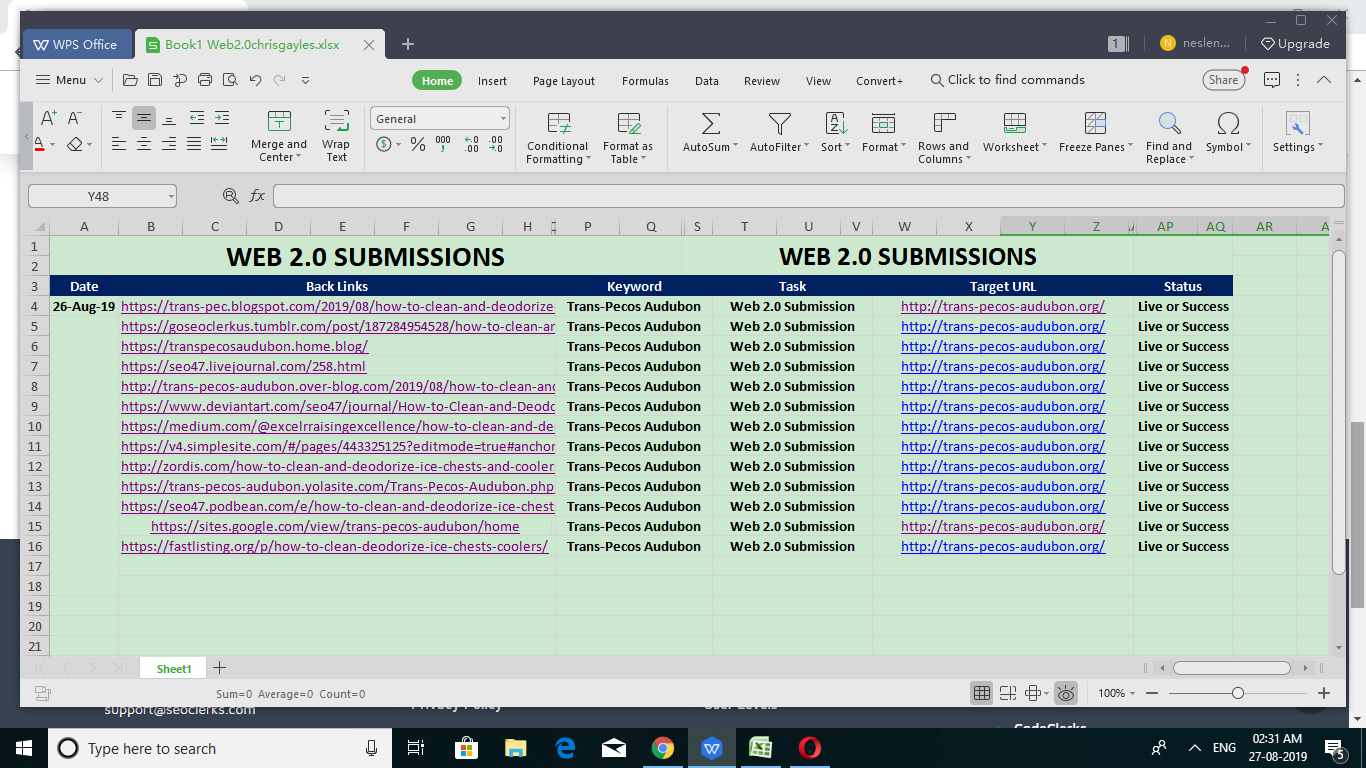Open the General number format dropdown
The width and height of the screenshot is (1366, 768).
point(503,119)
